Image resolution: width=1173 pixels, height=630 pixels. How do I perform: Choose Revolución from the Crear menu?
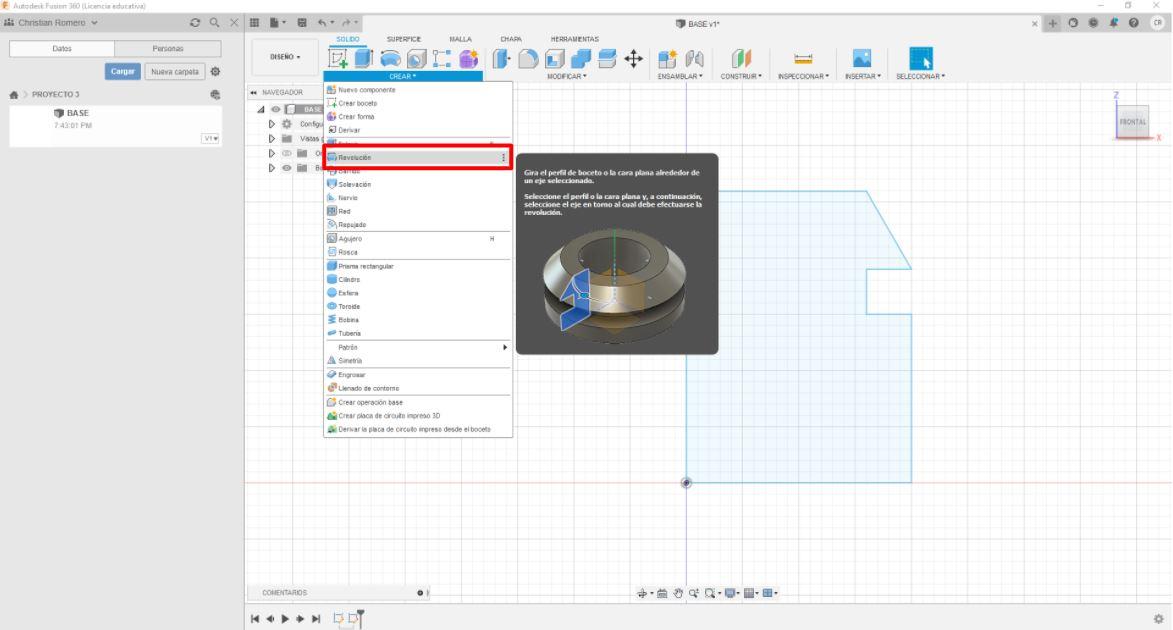pos(418,158)
